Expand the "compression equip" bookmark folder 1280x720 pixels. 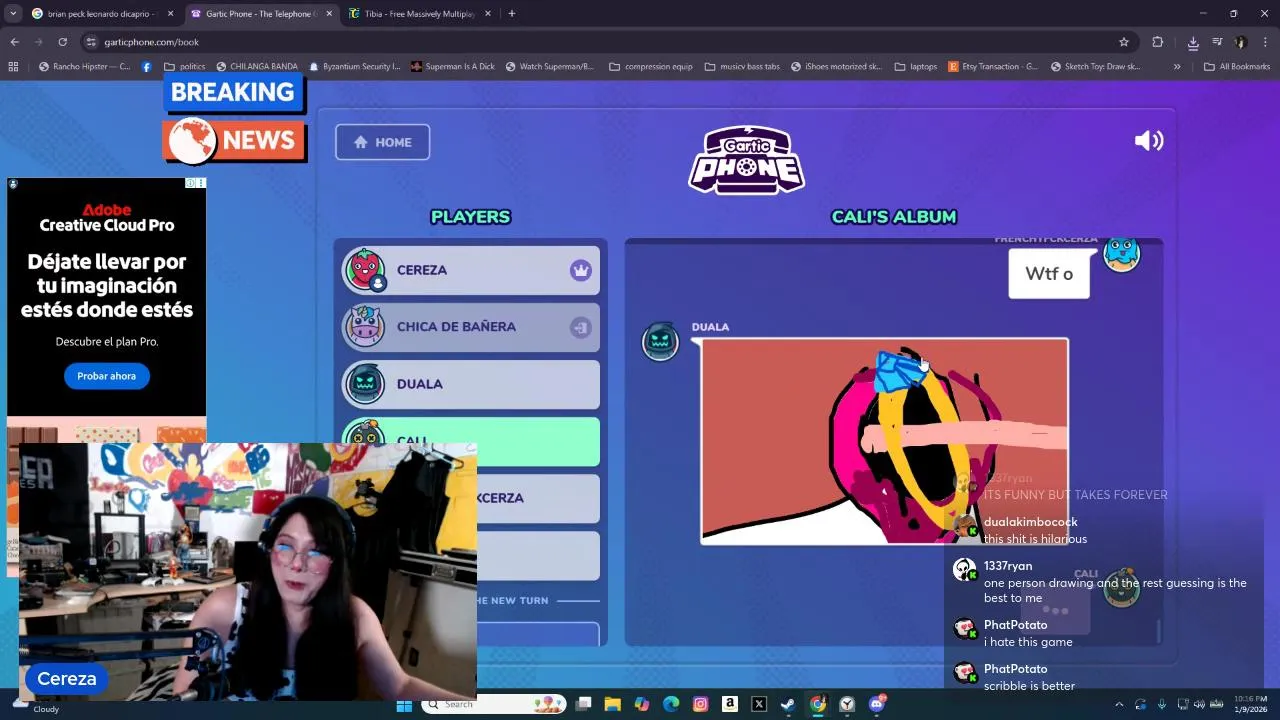coord(650,67)
